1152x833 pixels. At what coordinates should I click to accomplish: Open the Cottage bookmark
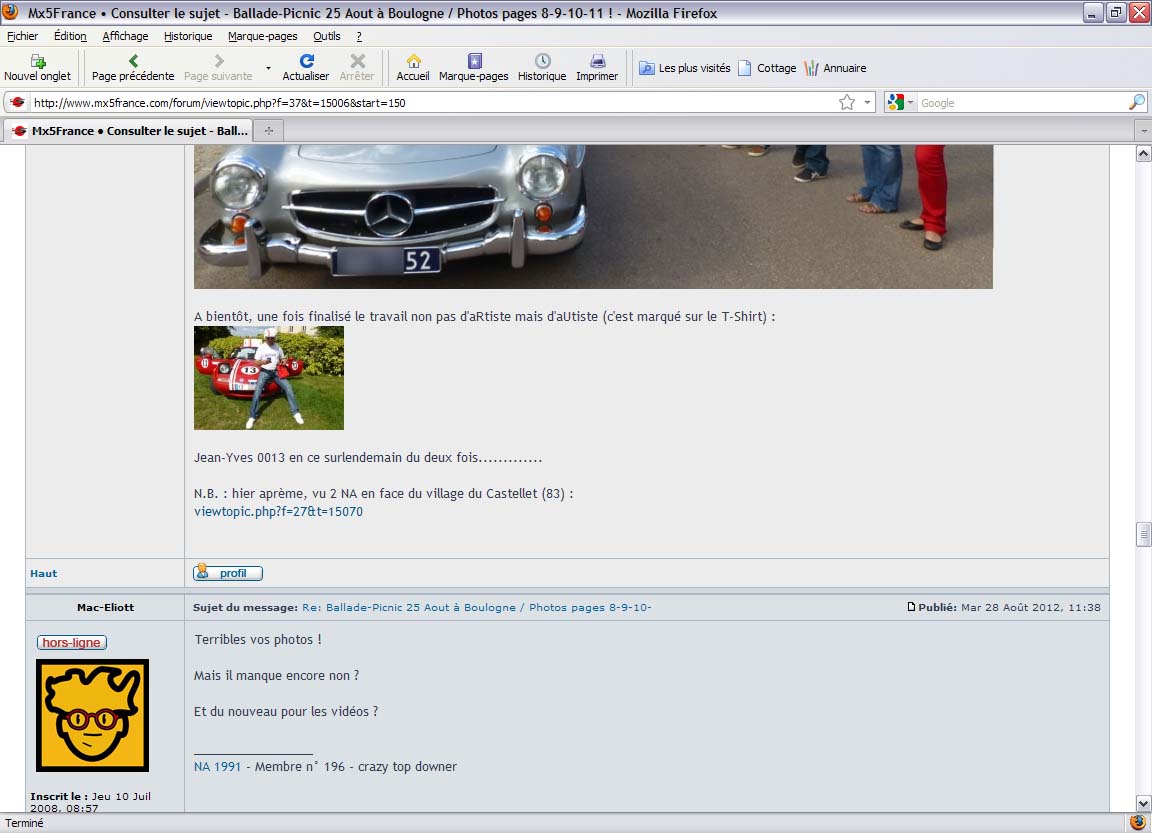coord(767,68)
